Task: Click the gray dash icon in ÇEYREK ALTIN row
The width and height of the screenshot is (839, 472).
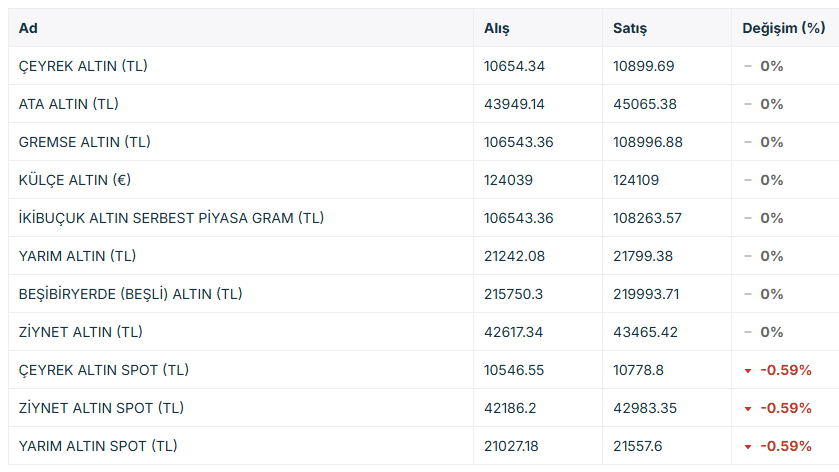Action: tap(748, 66)
